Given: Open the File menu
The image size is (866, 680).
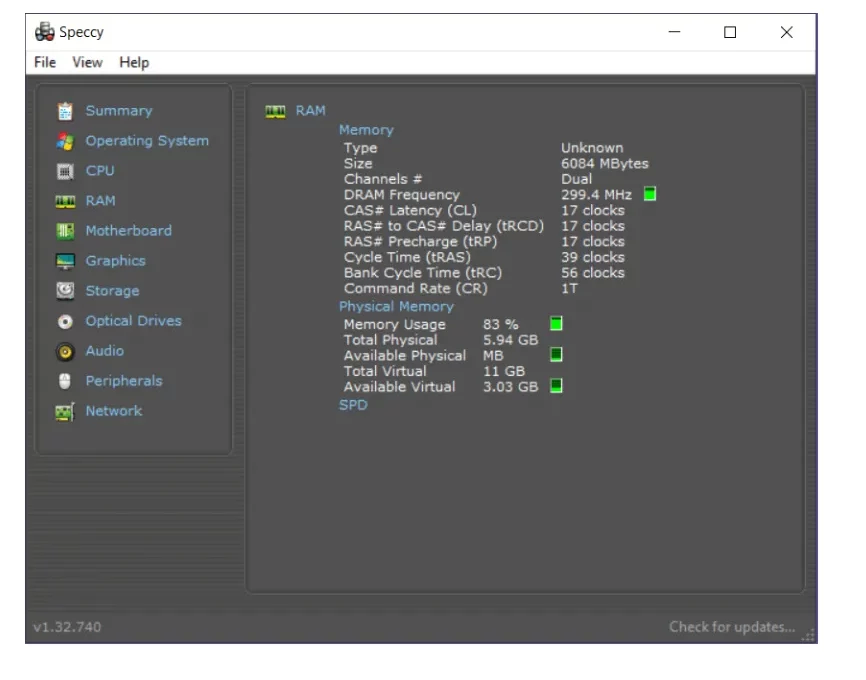Looking at the screenshot, I should pos(45,62).
